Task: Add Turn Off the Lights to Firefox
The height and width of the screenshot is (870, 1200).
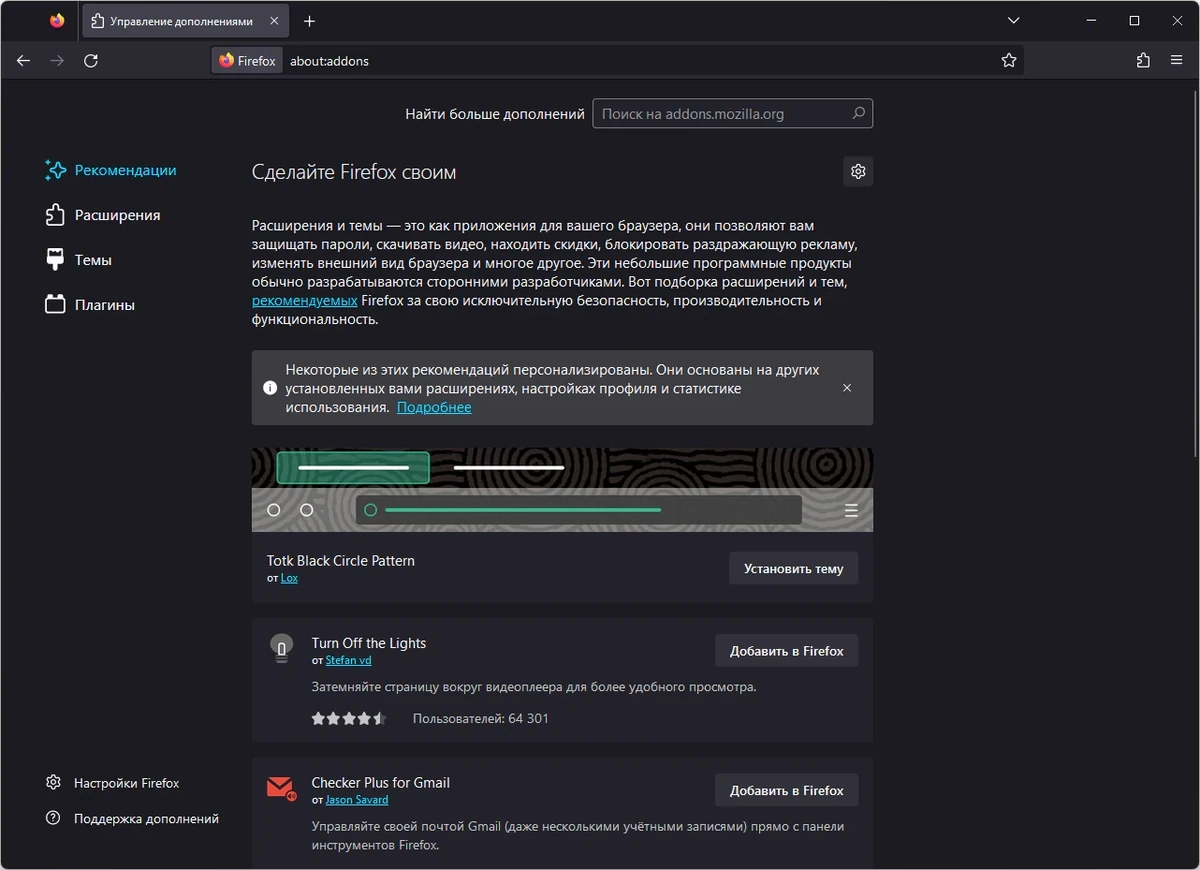Action: 786,651
